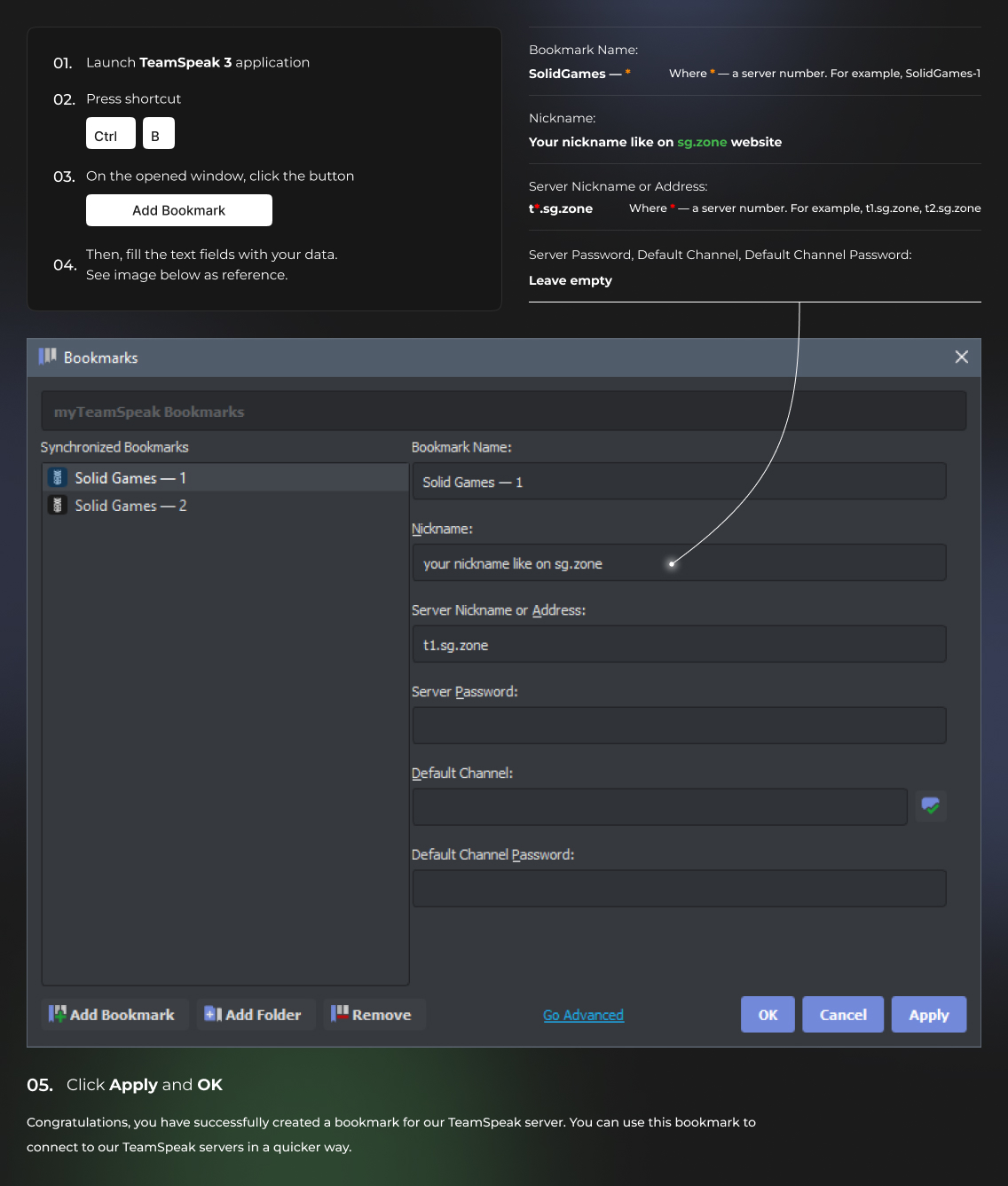Click the Ctrl key cap
The width and height of the screenshot is (1008, 1186).
(x=111, y=133)
